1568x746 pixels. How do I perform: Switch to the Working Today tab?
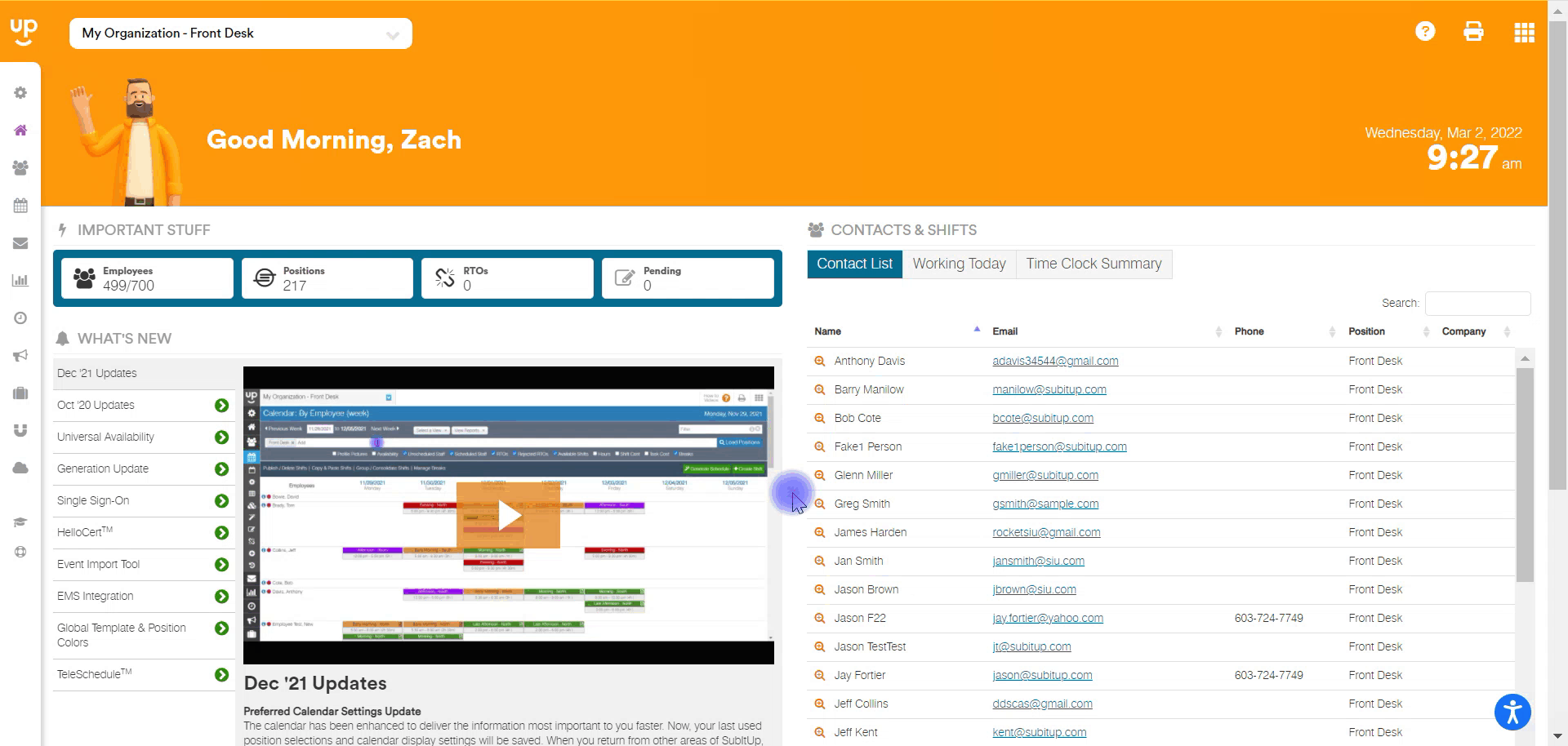coord(959,264)
